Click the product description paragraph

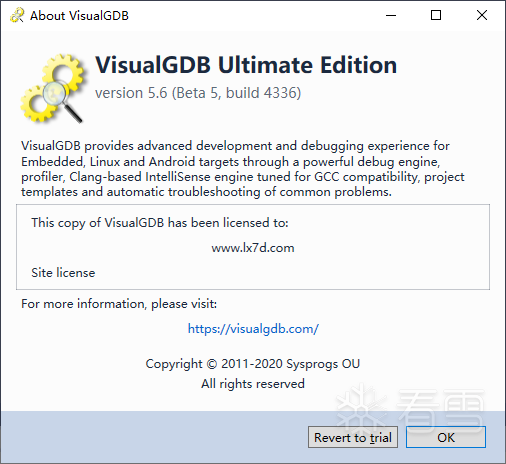coord(243,169)
